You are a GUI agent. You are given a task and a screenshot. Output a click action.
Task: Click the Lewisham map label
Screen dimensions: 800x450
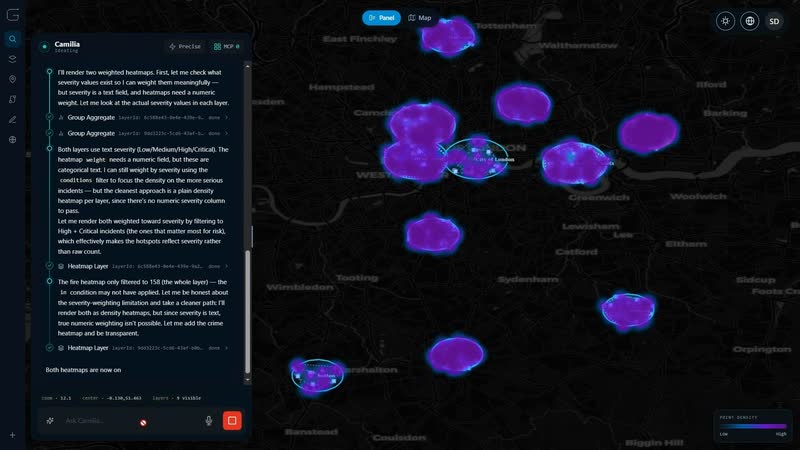coord(591,226)
